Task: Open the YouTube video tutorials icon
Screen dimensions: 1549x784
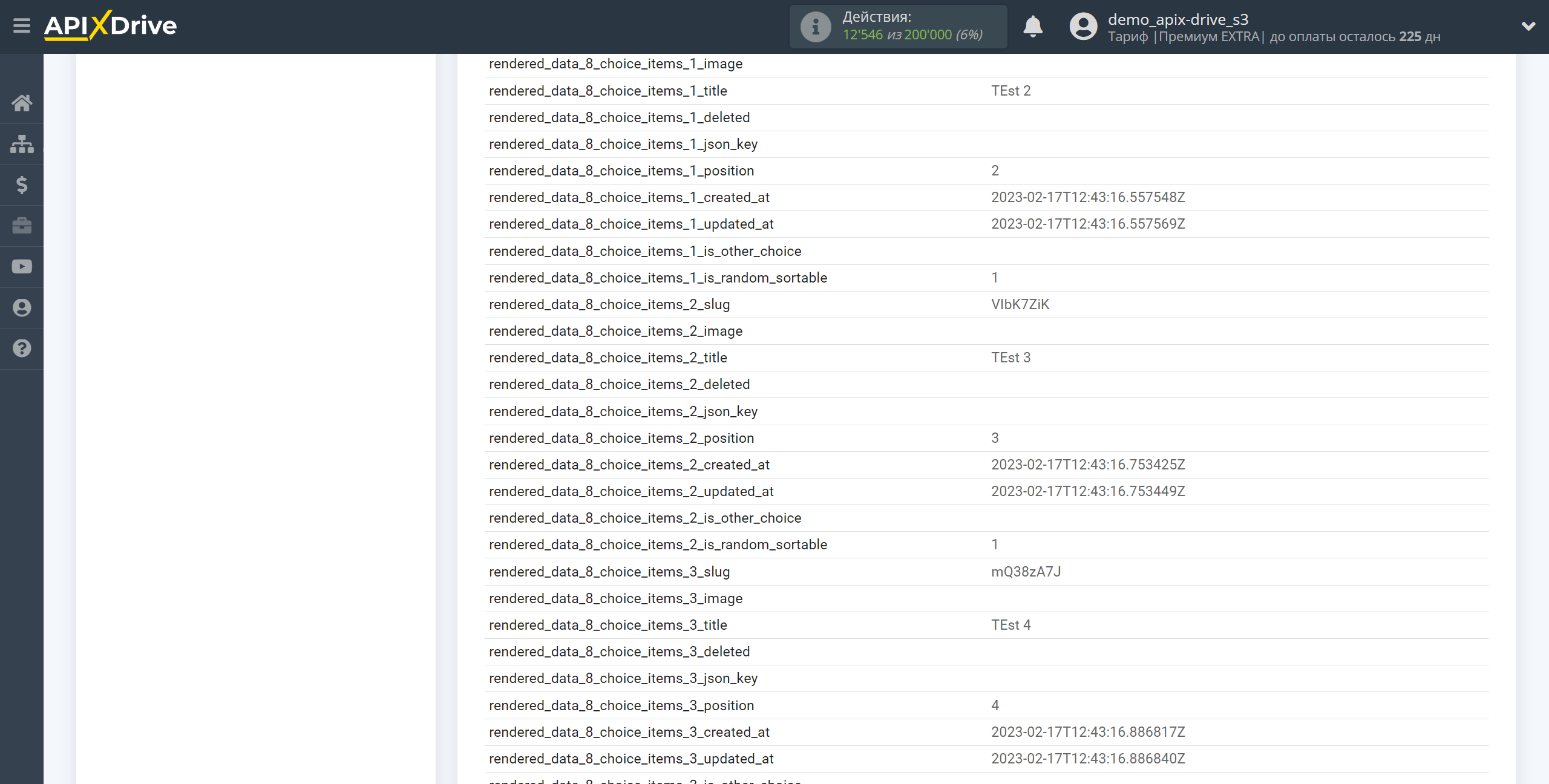Action: click(22, 267)
